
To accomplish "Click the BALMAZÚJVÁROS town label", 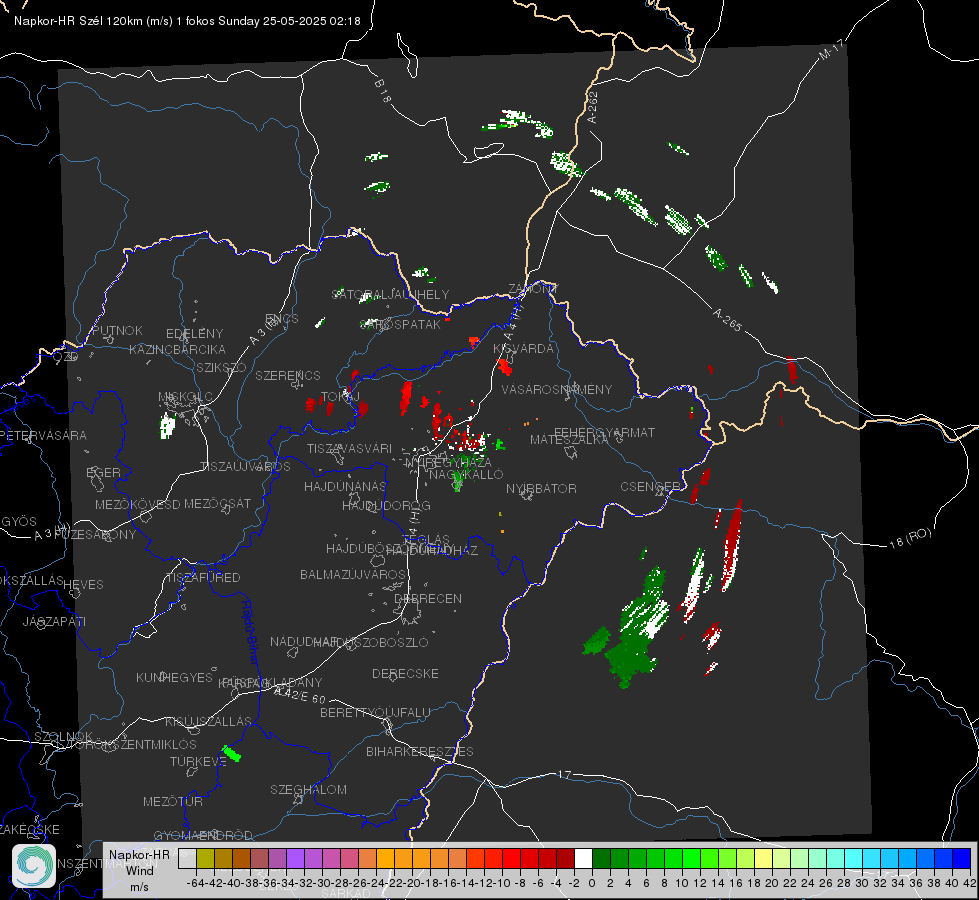I will pos(353,574).
